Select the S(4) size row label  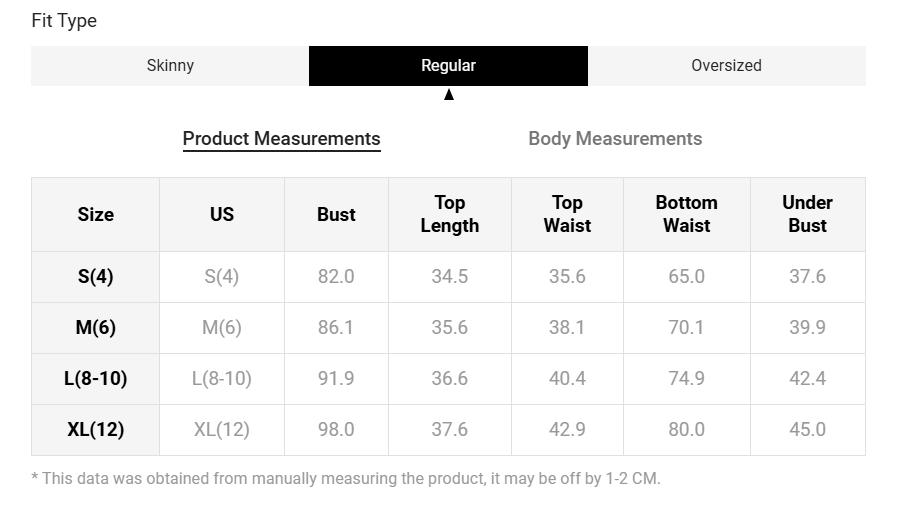click(96, 277)
